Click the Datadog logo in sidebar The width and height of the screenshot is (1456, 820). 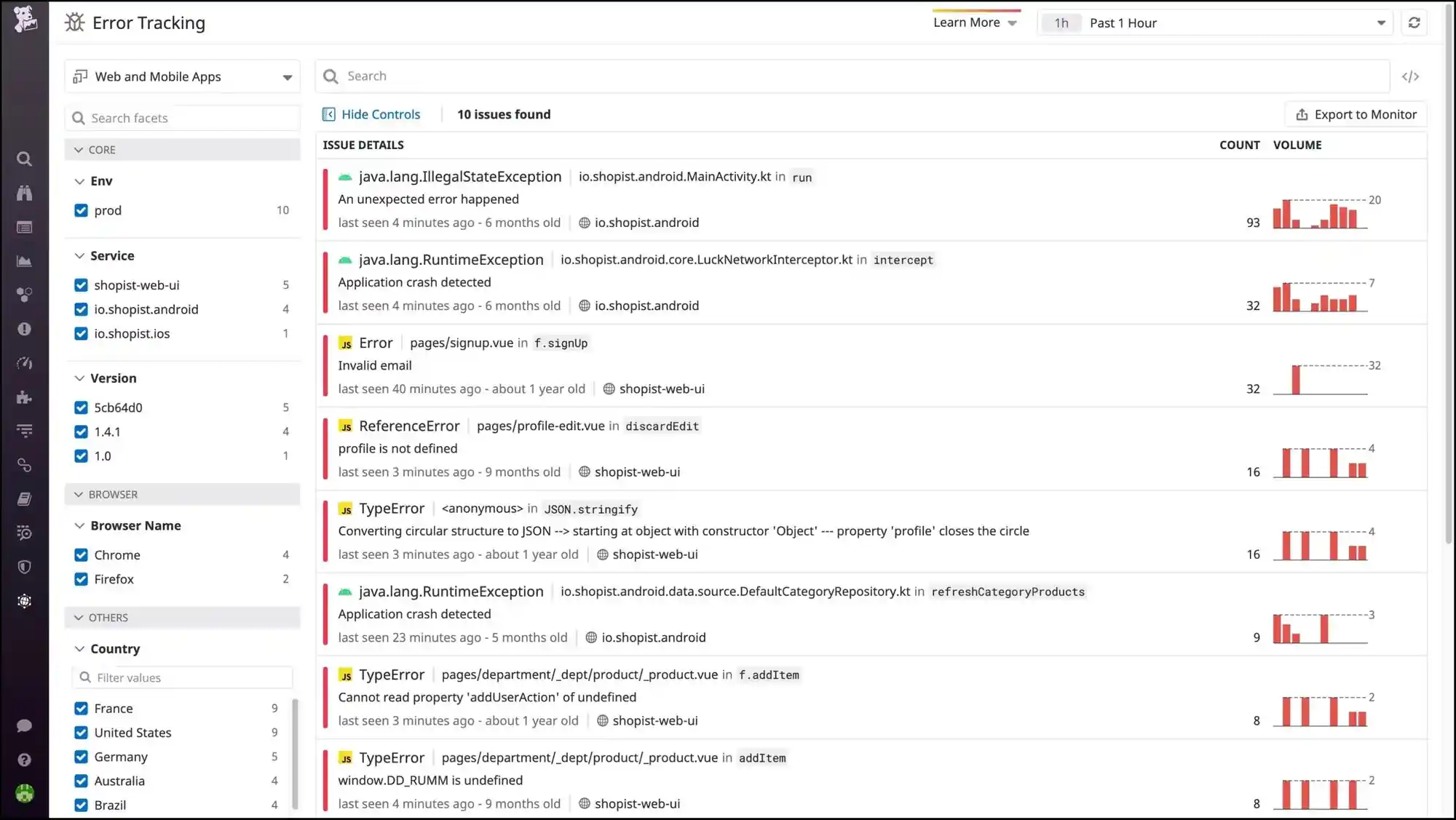tap(25, 20)
